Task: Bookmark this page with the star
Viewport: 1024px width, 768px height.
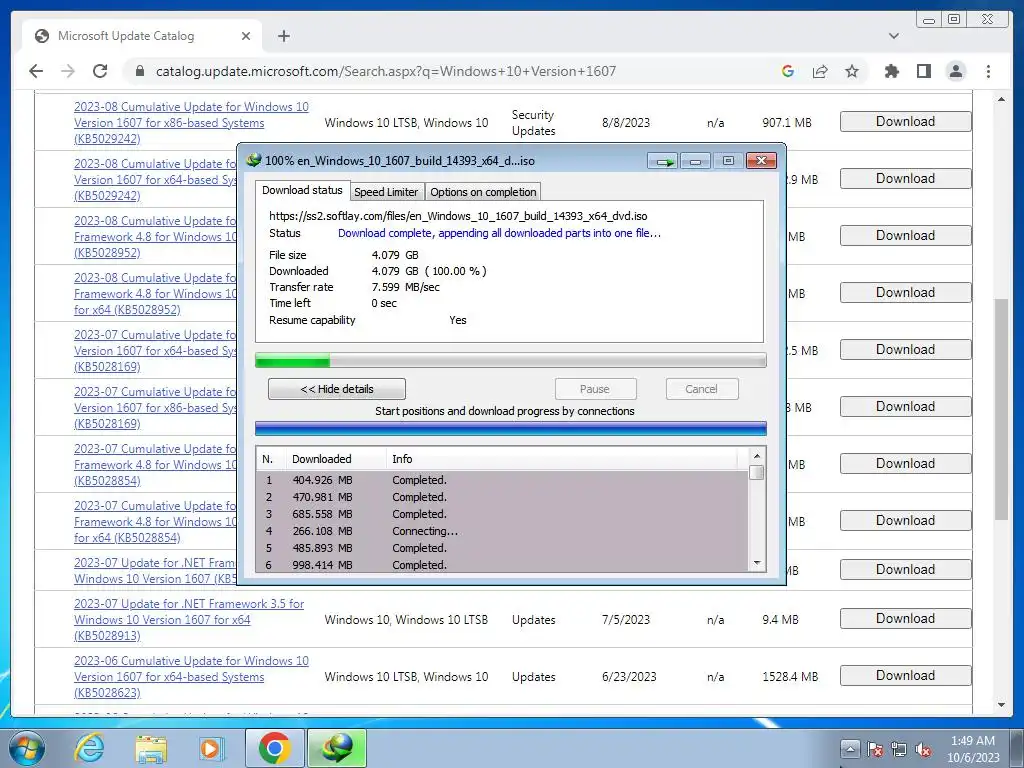Action: (852, 71)
